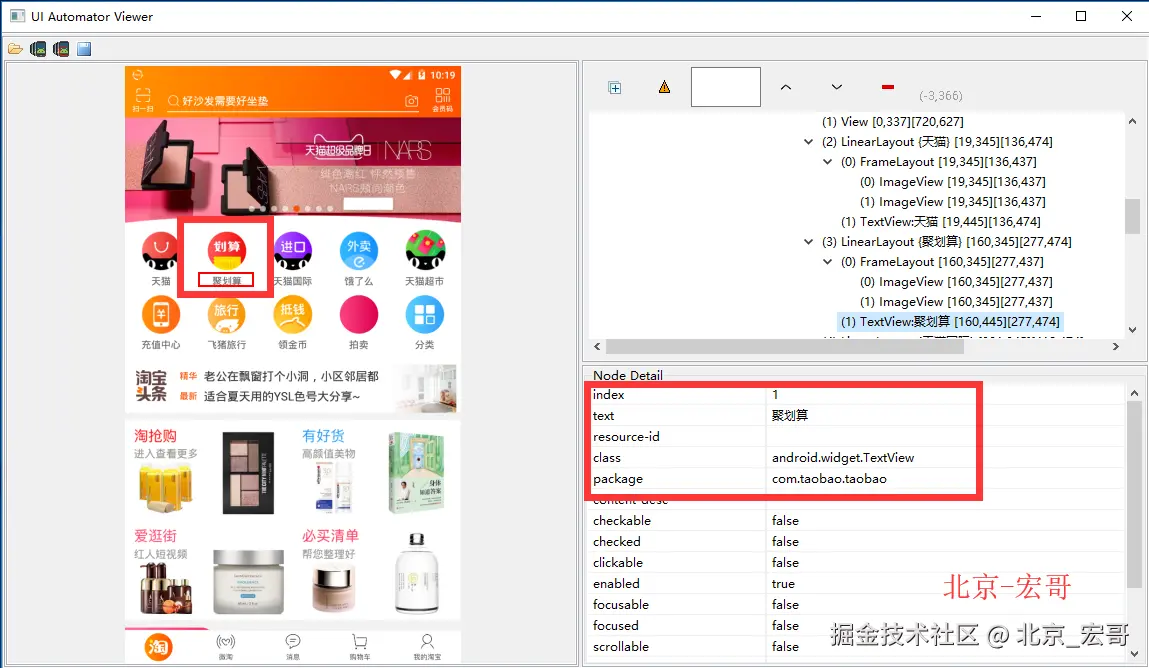Screen dimensions: 1149x668
Task: Select the TextView:聚划算 tree row
Action: click(950, 322)
